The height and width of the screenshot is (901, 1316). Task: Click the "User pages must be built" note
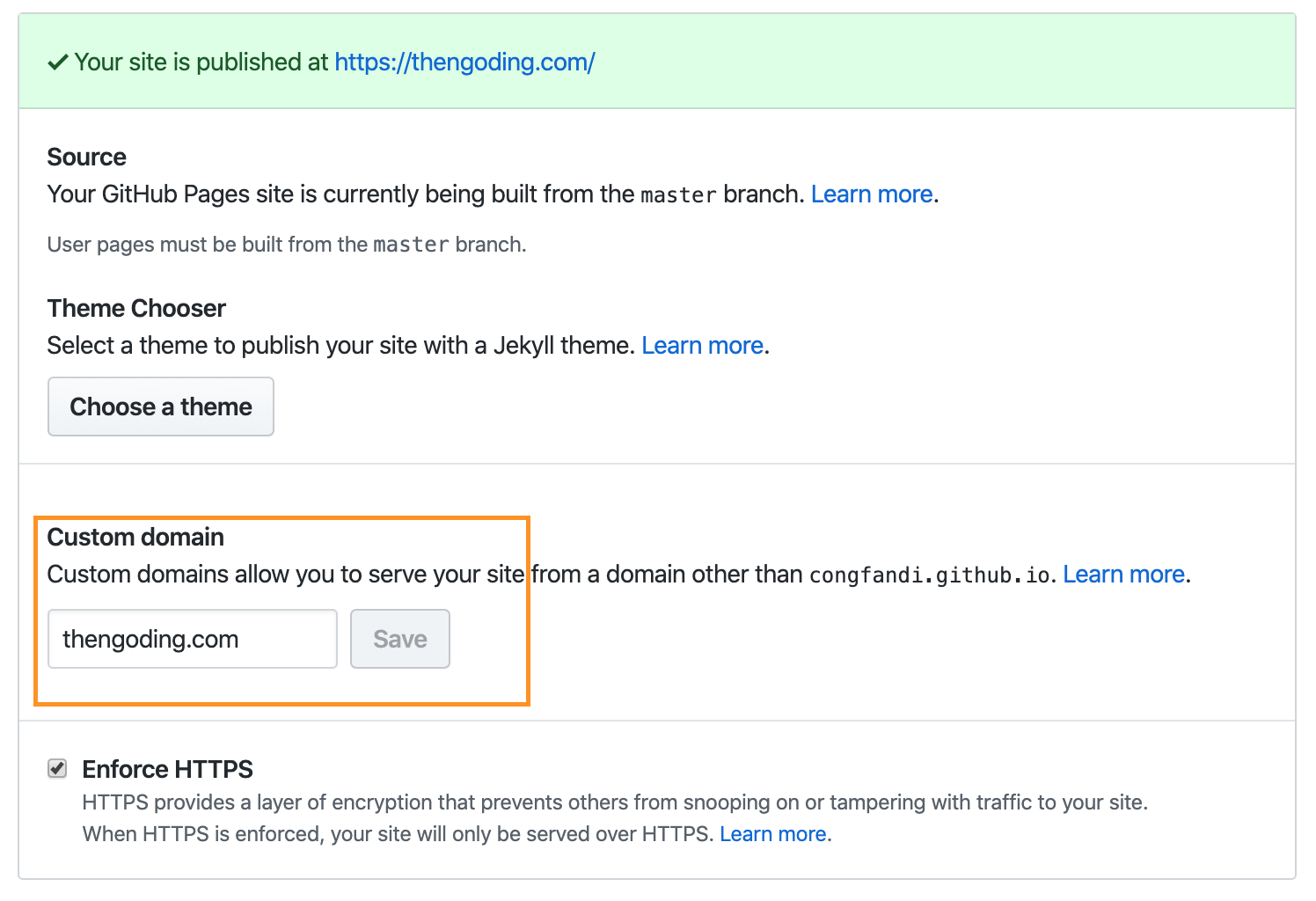click(287, 245)
